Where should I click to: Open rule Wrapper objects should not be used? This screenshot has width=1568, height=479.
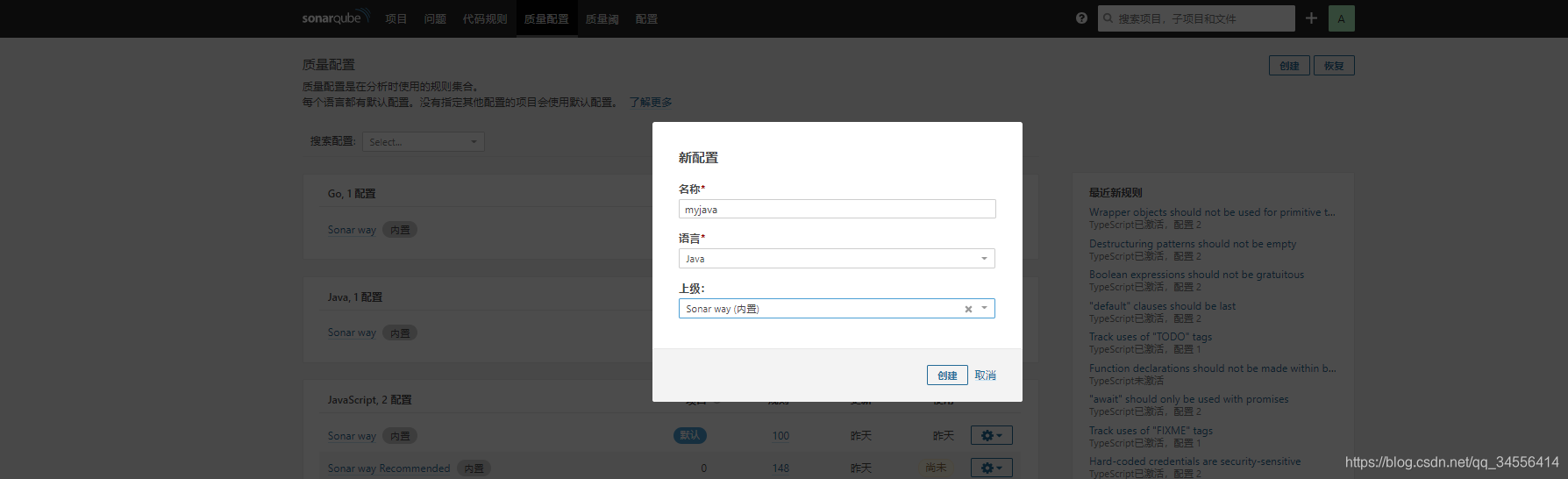tap(1212, 212)
